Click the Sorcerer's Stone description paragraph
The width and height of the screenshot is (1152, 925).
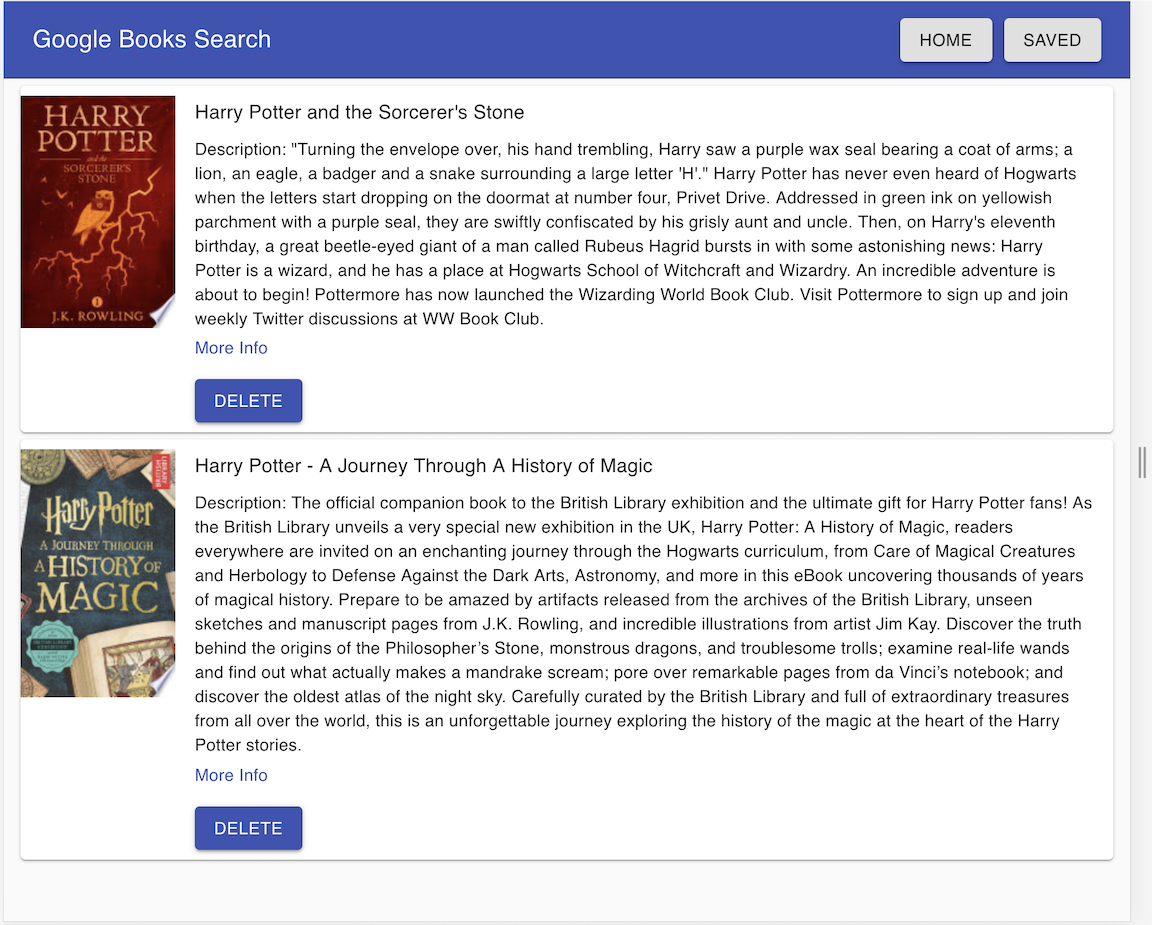coord(636,234)
